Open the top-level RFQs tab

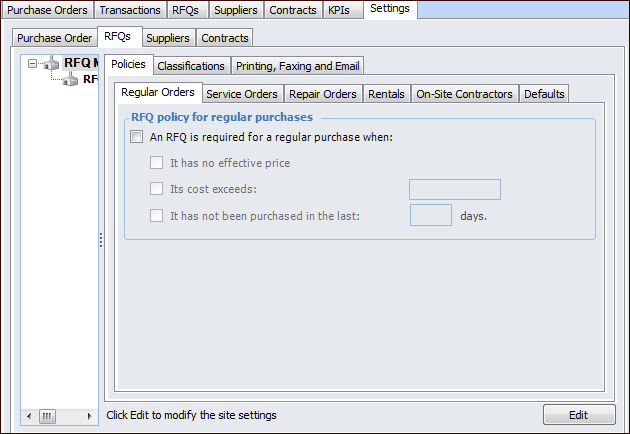[x=186, y=10]
